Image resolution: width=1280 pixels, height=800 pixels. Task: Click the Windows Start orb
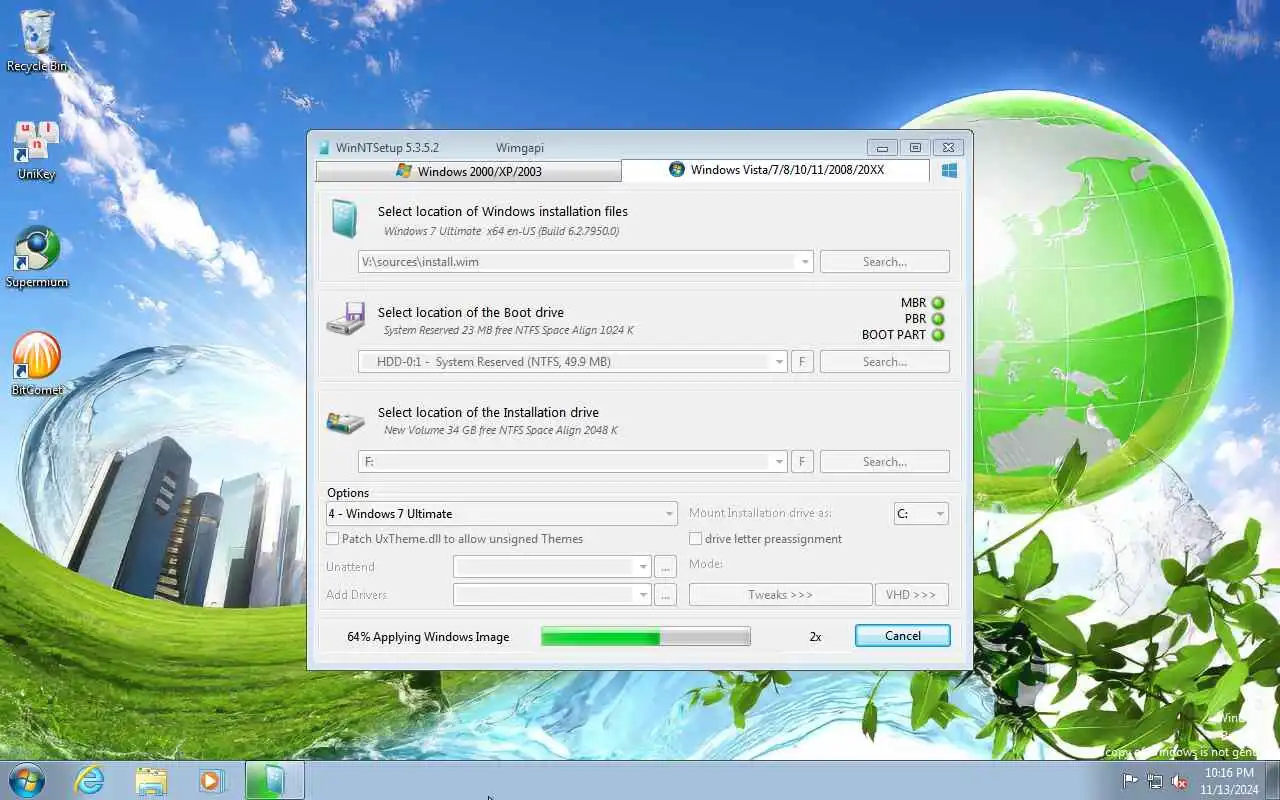pos(26,780)
